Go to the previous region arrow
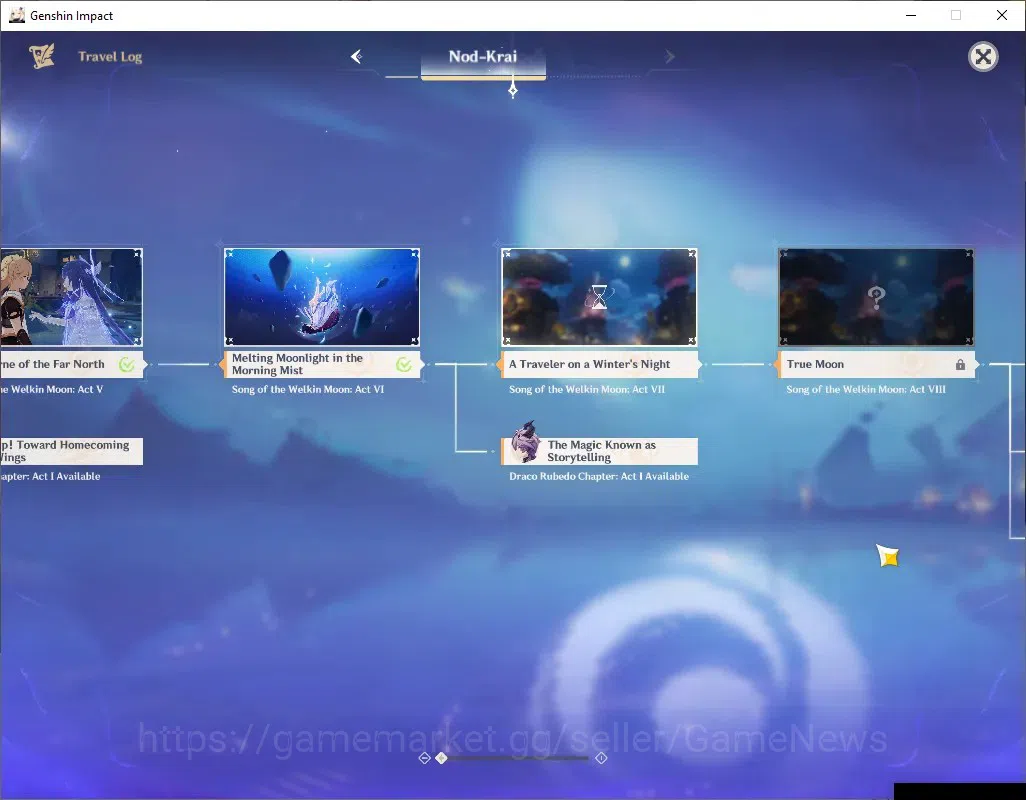The width and height of the screenshot is (1026, 800). pos(357,57)
